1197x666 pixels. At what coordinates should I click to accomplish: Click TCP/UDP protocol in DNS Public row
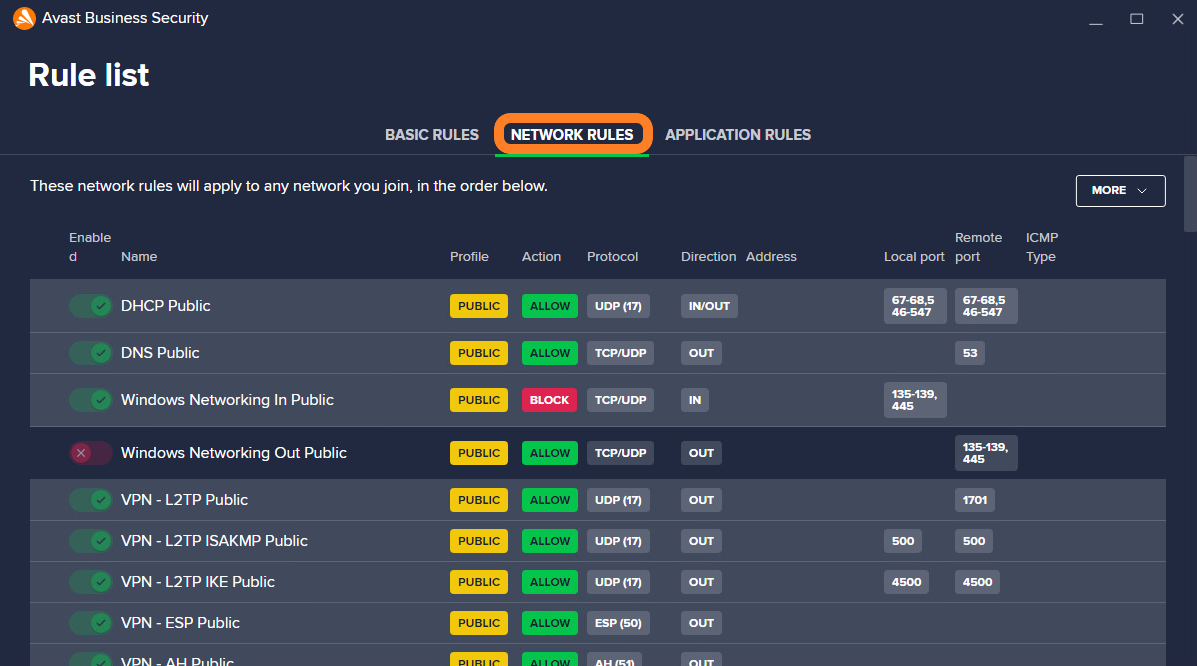621,353
